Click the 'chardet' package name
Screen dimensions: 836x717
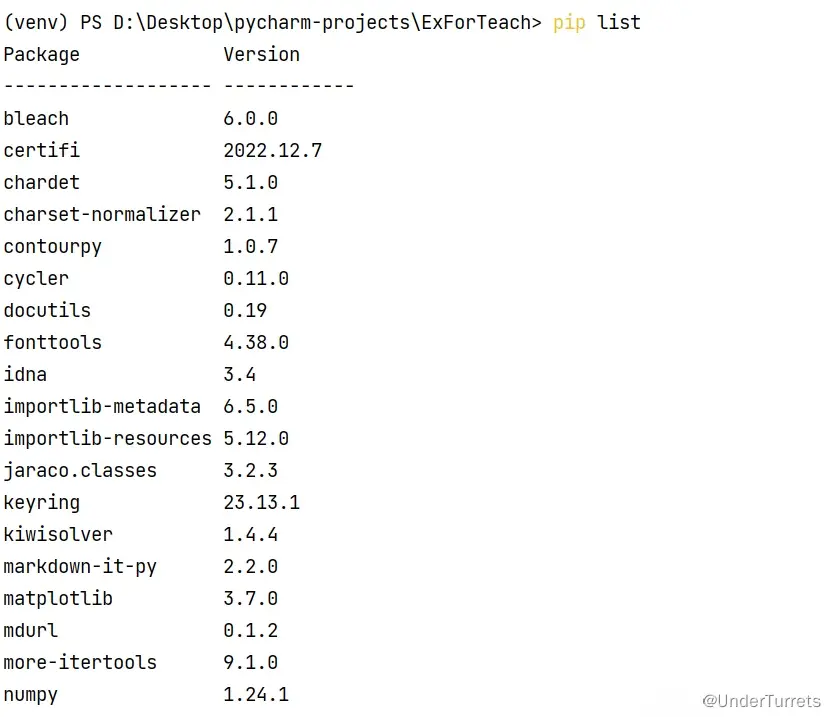tap(41, 182)
